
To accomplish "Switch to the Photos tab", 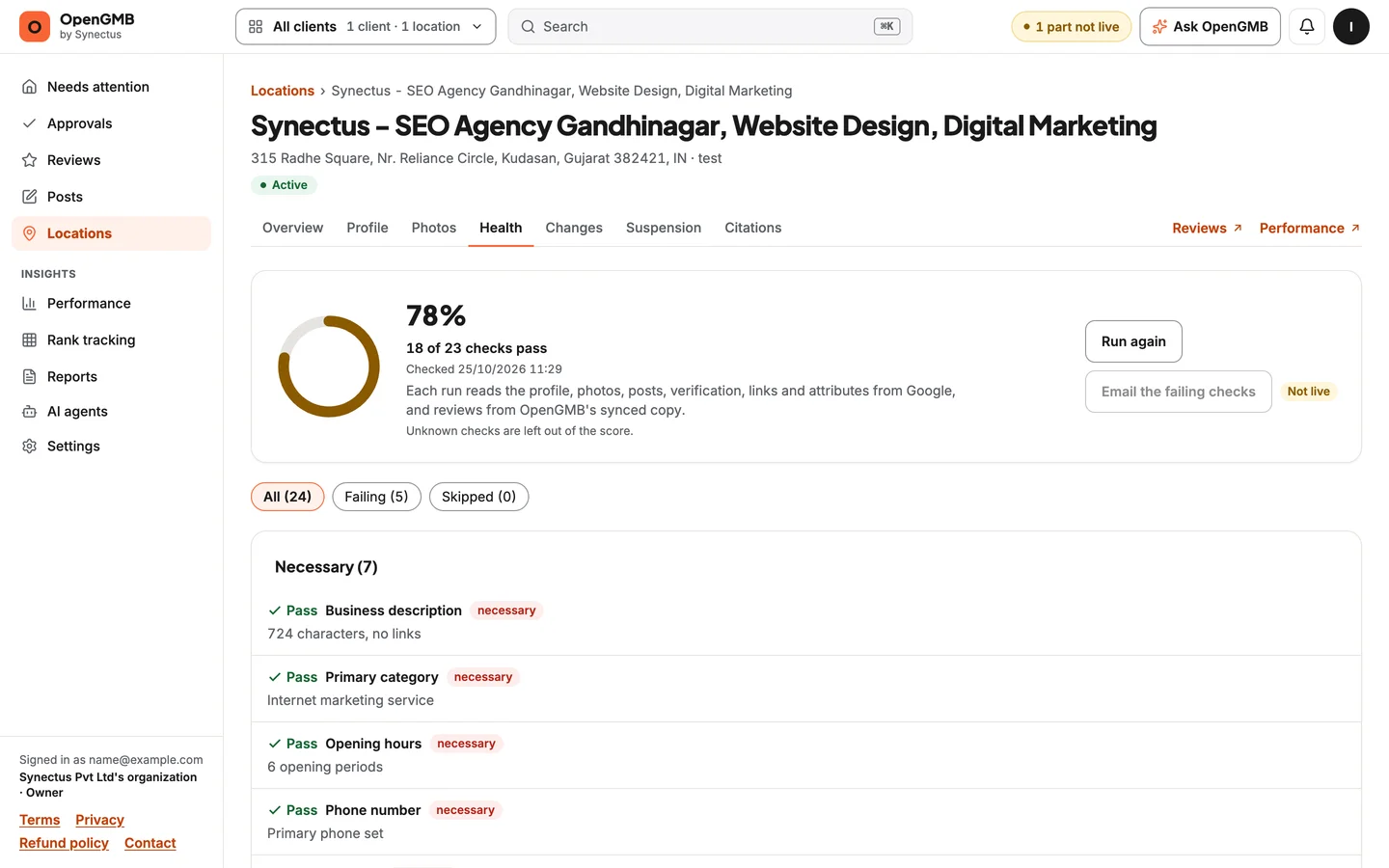I will pyautogui.click(x=434, y=228).
